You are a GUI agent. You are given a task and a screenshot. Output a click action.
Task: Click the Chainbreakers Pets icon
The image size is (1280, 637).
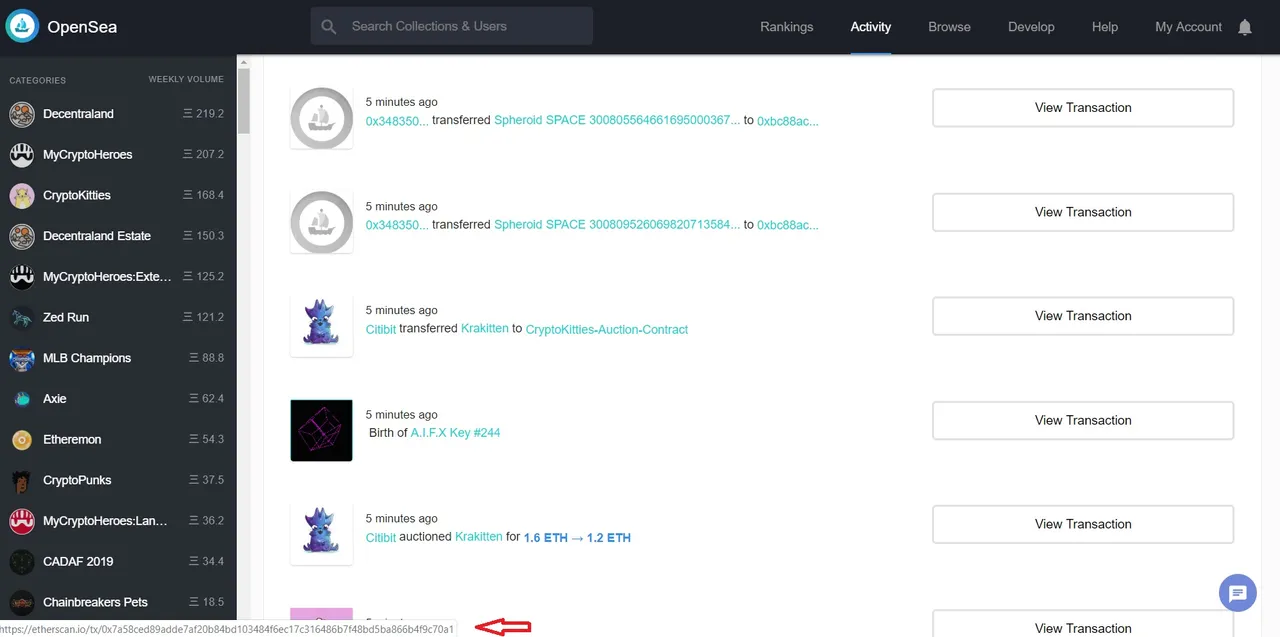point(22,603)
